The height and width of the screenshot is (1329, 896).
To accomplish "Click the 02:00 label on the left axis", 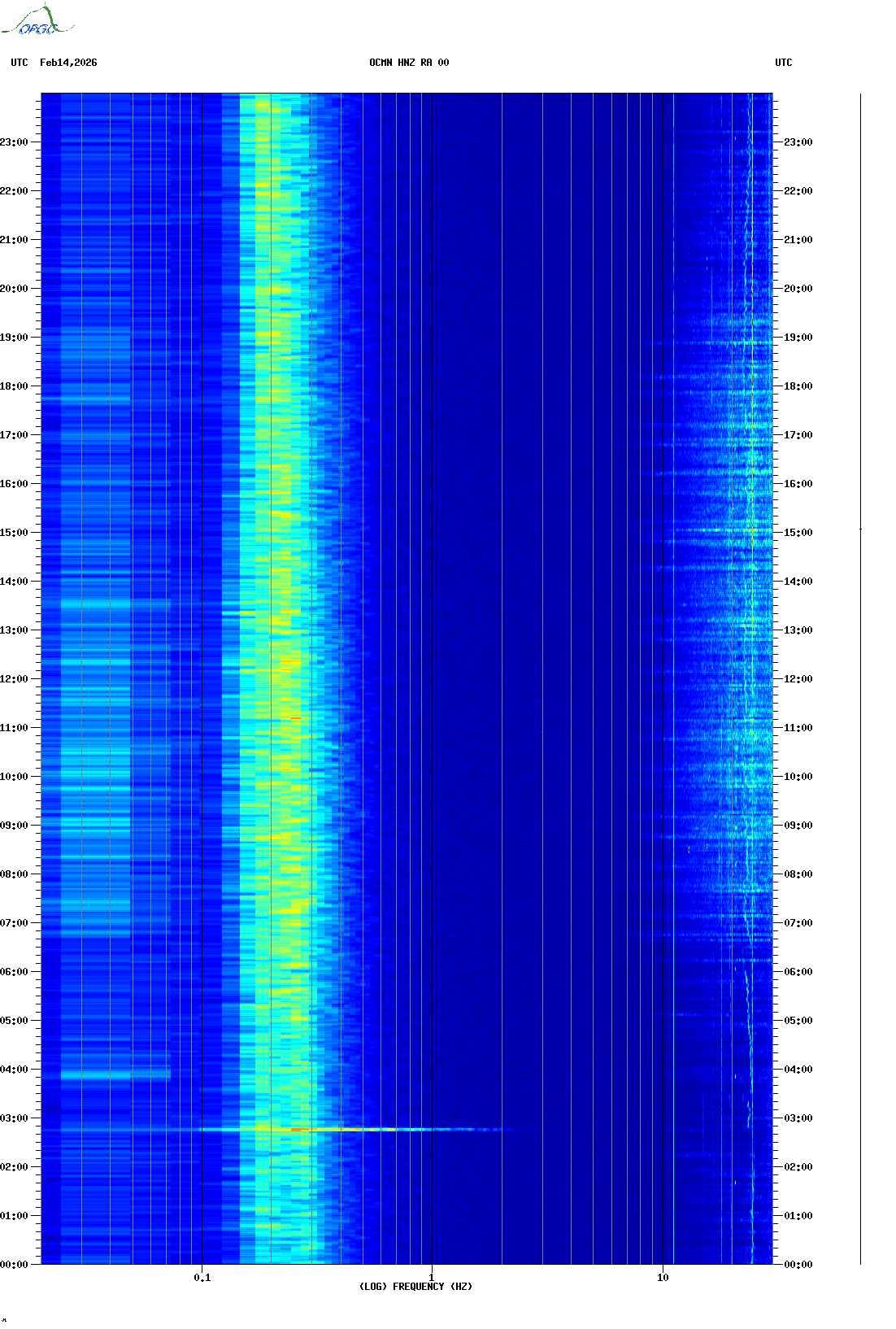I will (x=14, y=1167).
